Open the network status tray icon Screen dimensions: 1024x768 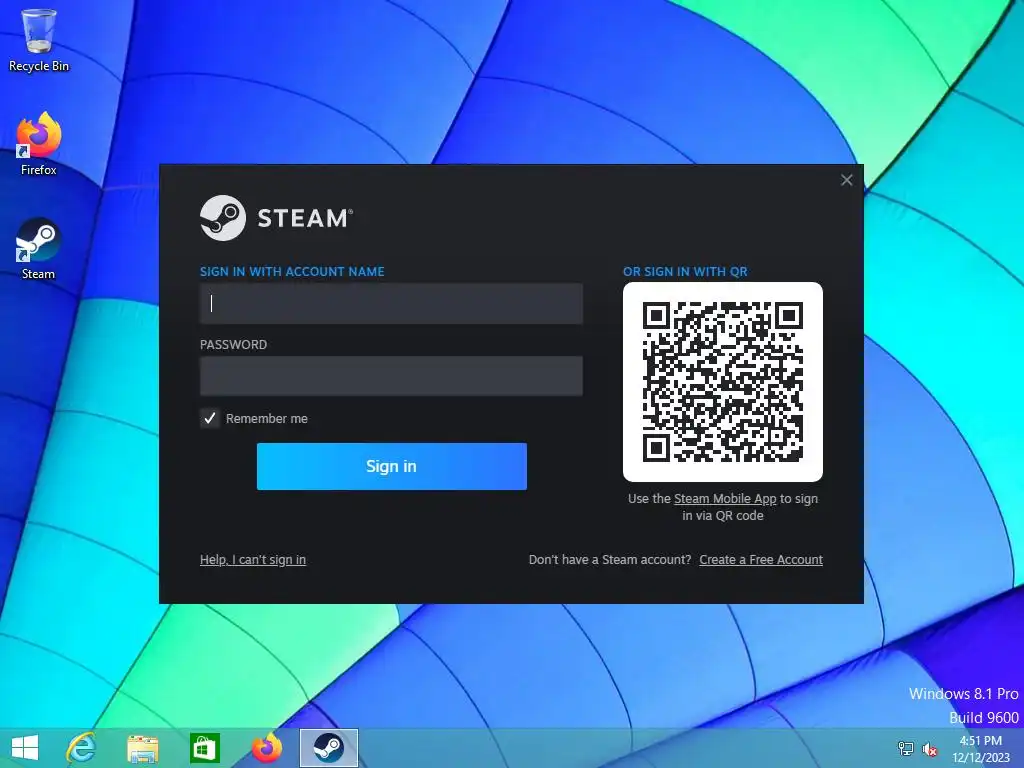(x=905, y=749)
